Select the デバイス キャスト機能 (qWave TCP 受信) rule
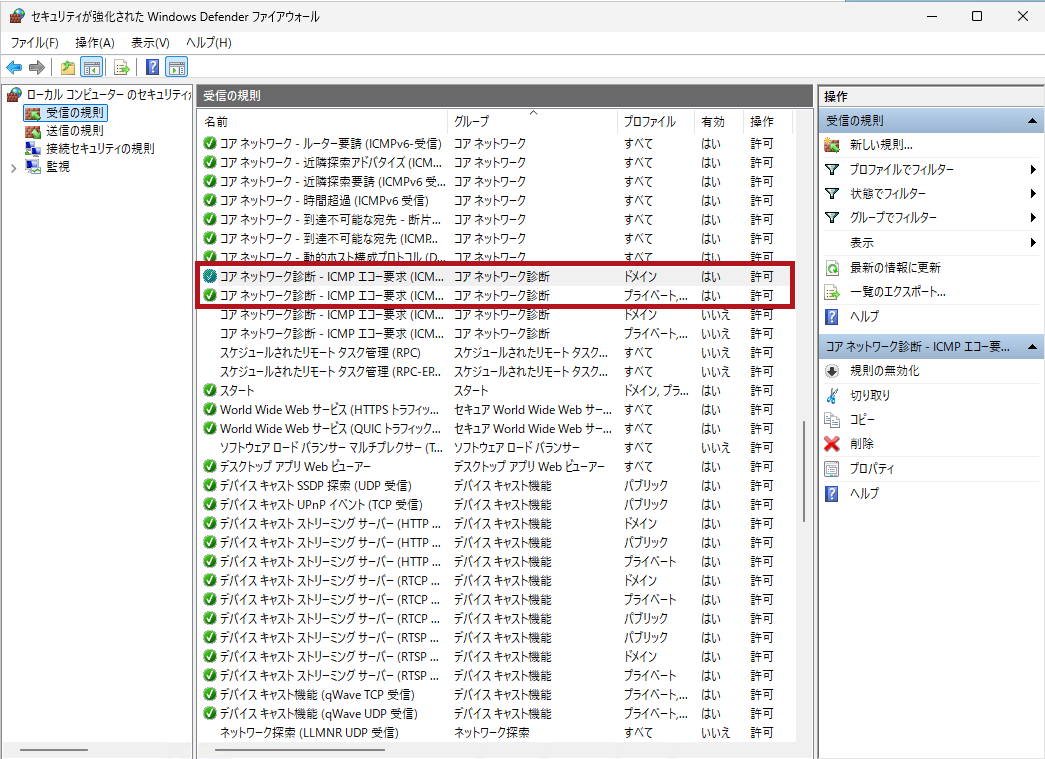 tap(497, 694)
